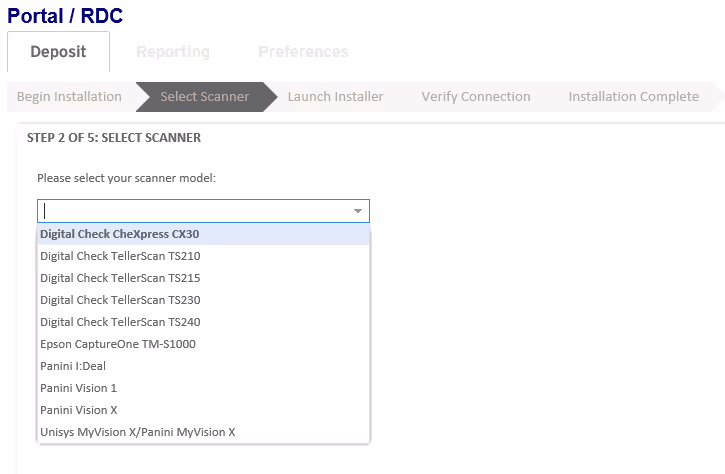
Task: Select Digital Check TellerScan TS230 option
Action: [203, 300]
